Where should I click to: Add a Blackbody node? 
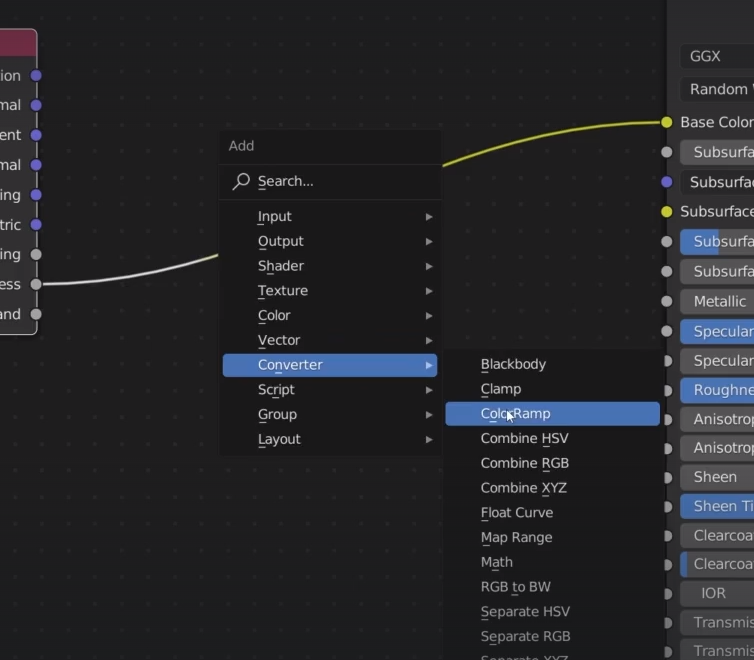[x=553, y=364]
